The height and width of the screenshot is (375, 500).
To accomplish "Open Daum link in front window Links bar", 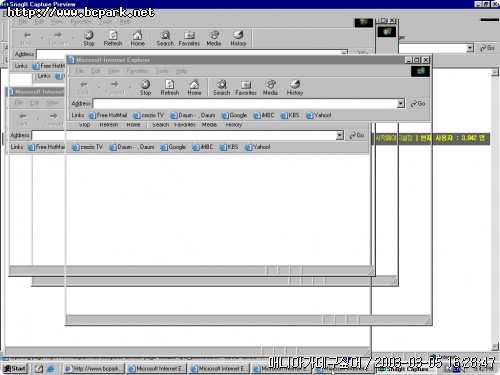I will click(x=193, y=115).
